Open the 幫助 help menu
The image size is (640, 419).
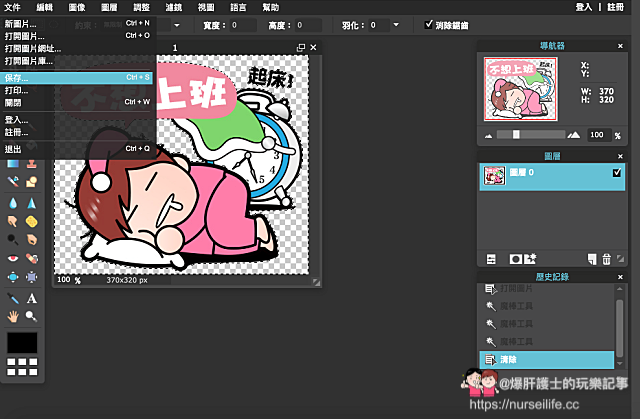click(x=271, y=7)
